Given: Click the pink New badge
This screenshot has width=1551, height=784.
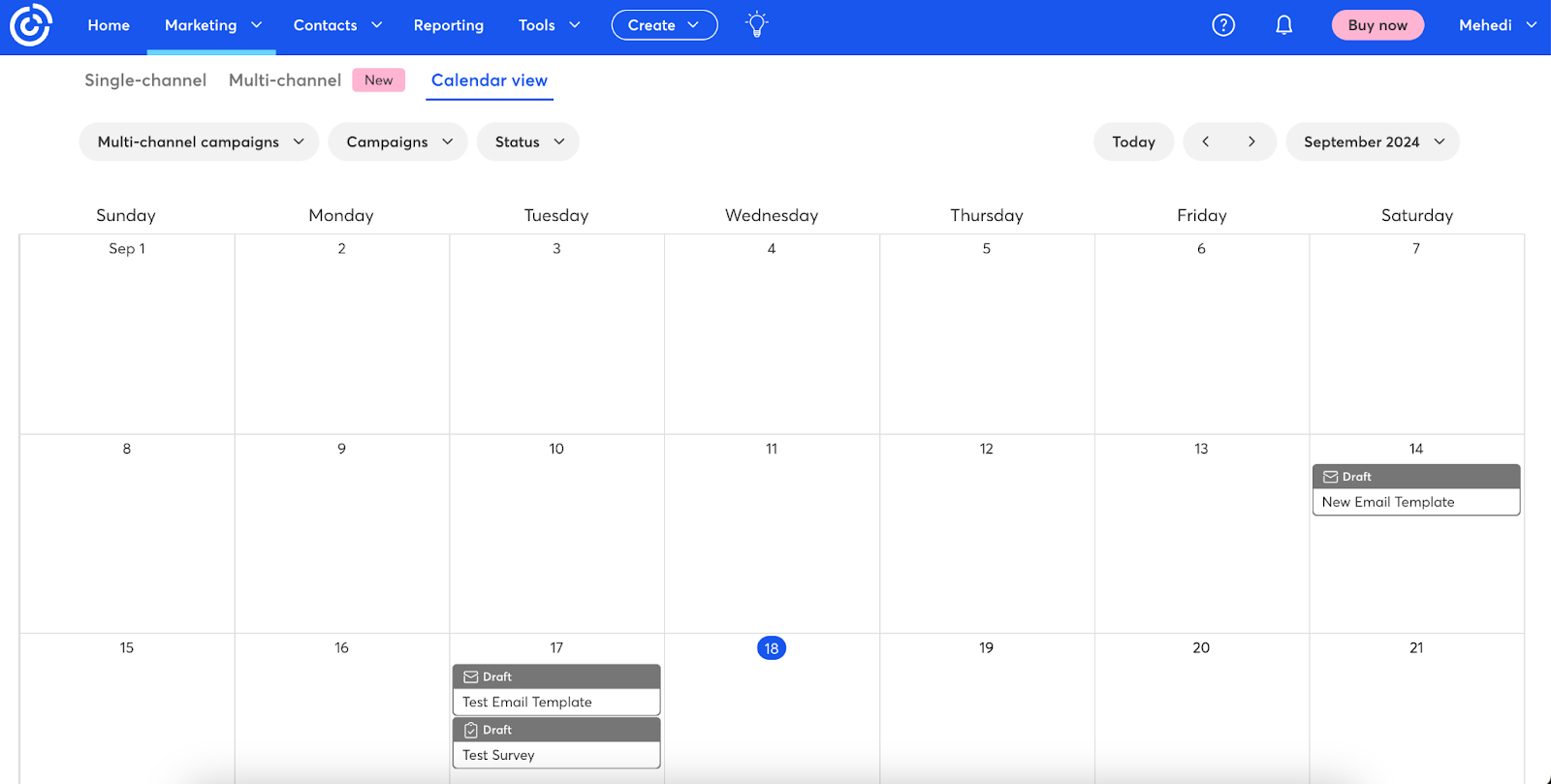Looking at the screenshot, I should [x=379, y=80].
